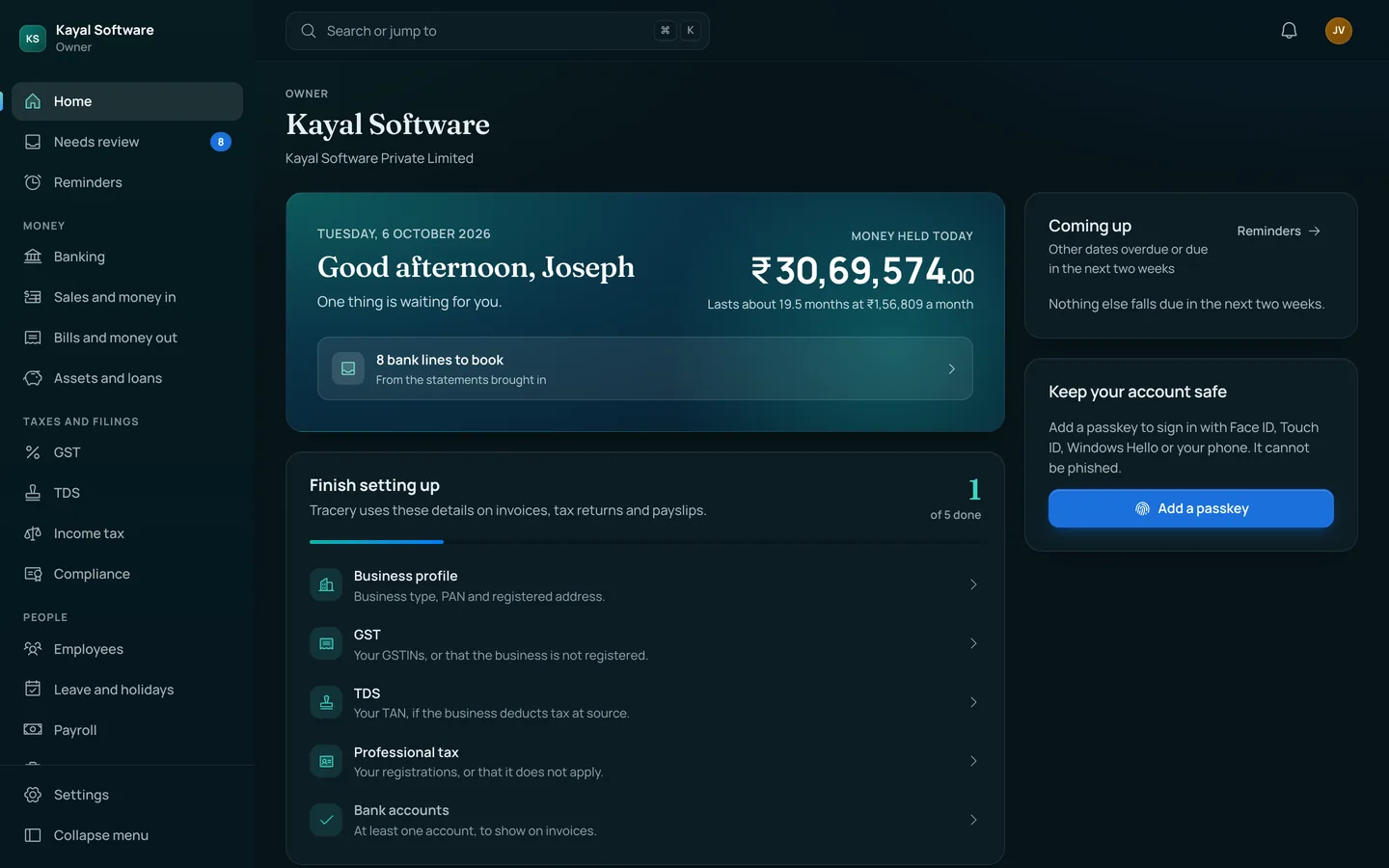Click the ₹30,69,574.00 money held amount
The width and height of the screenshot is (1389, 868).
(x=862, y=271)
